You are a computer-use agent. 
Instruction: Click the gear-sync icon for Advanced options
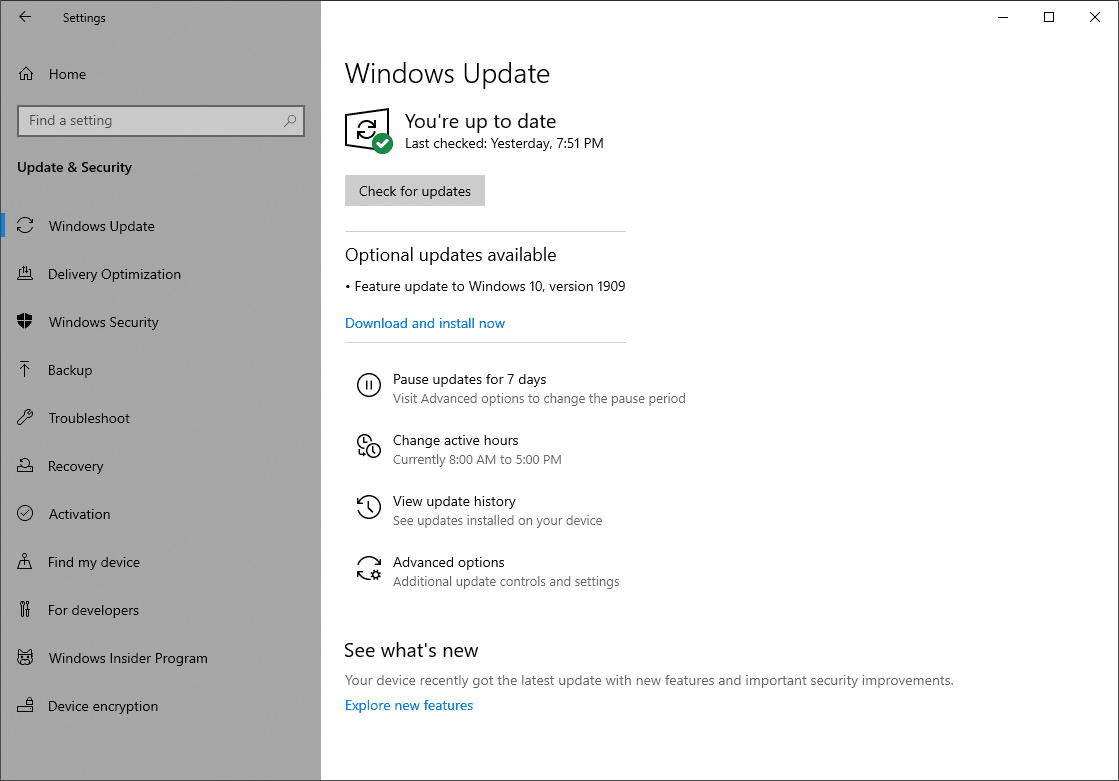(x=369, y=568)
